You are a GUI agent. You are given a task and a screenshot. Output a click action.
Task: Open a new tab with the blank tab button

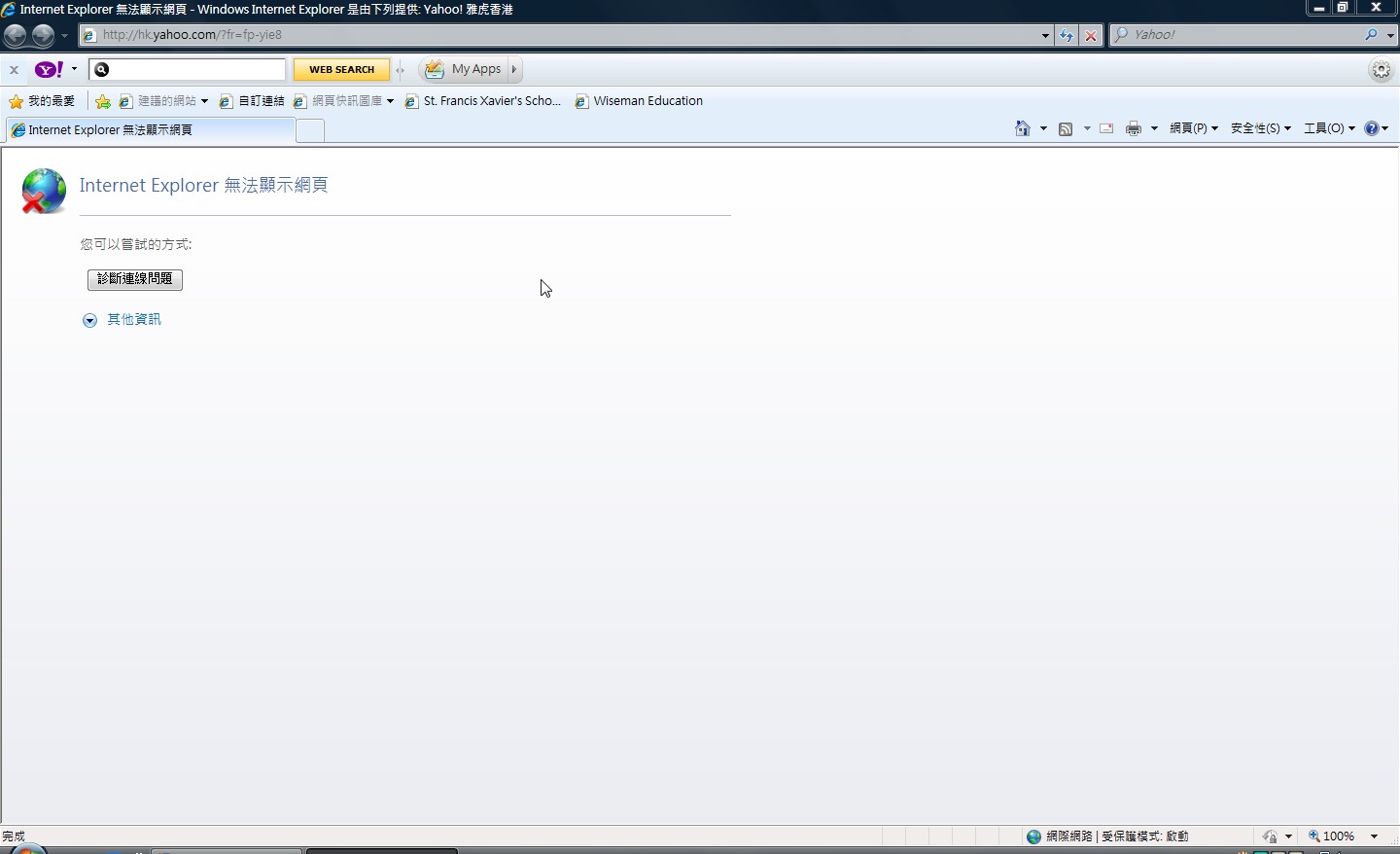click(309, 131)
